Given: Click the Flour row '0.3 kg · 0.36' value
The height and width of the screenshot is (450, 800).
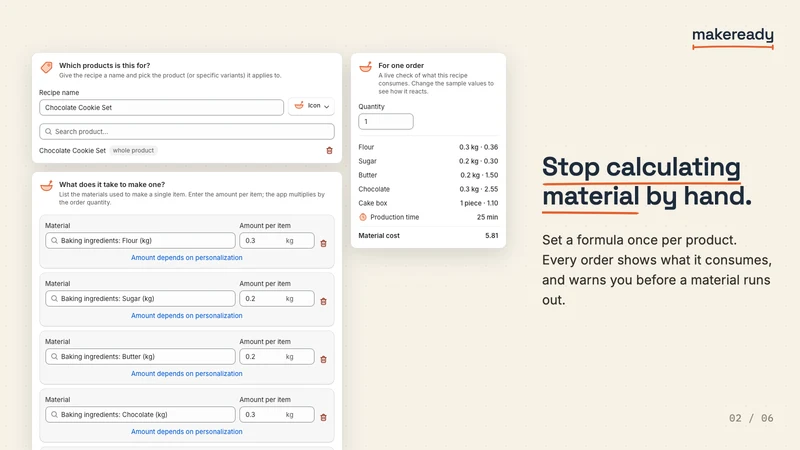Looking at the screenshot, I should 478,147.
